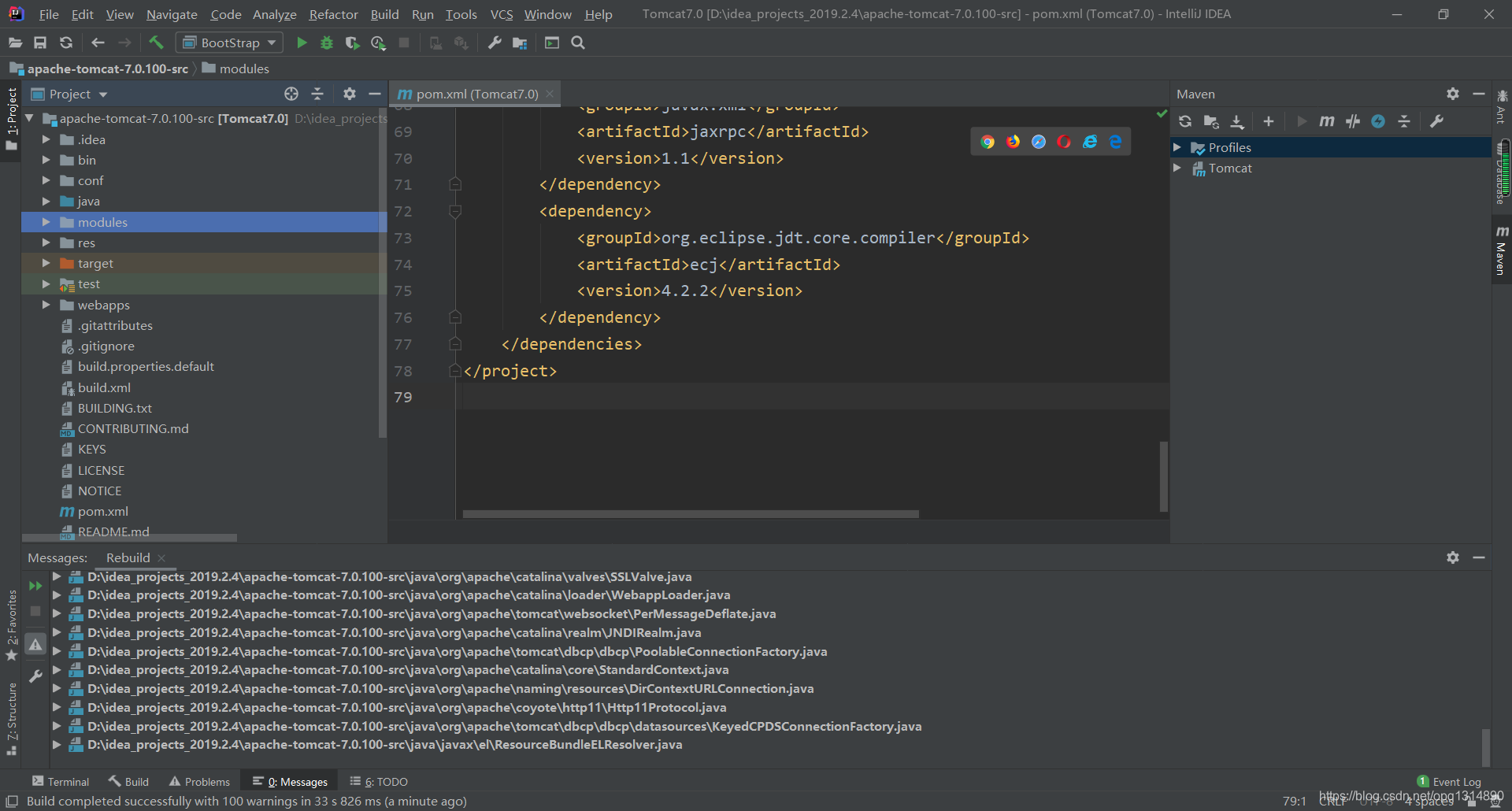Open the Refactor menu
Screen dimensions: 1512x811
pos(333,14)
